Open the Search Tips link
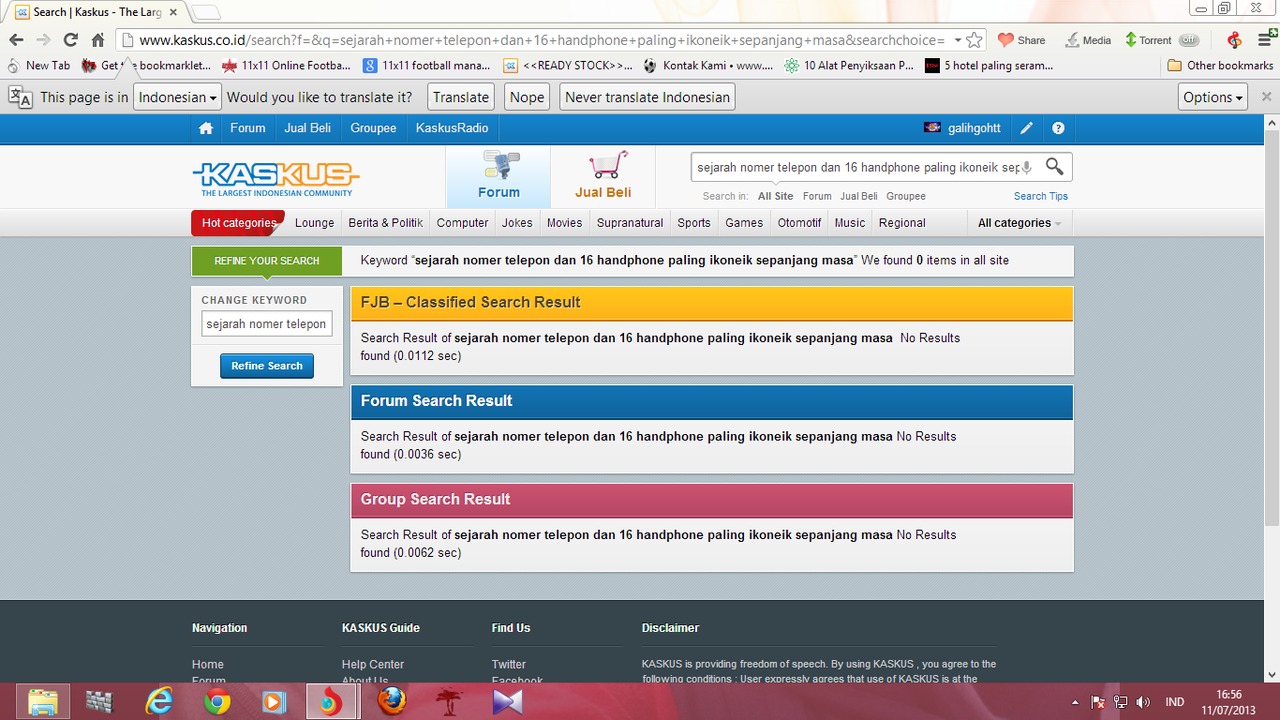The image size is (1280, 720). pos(1041,196)
